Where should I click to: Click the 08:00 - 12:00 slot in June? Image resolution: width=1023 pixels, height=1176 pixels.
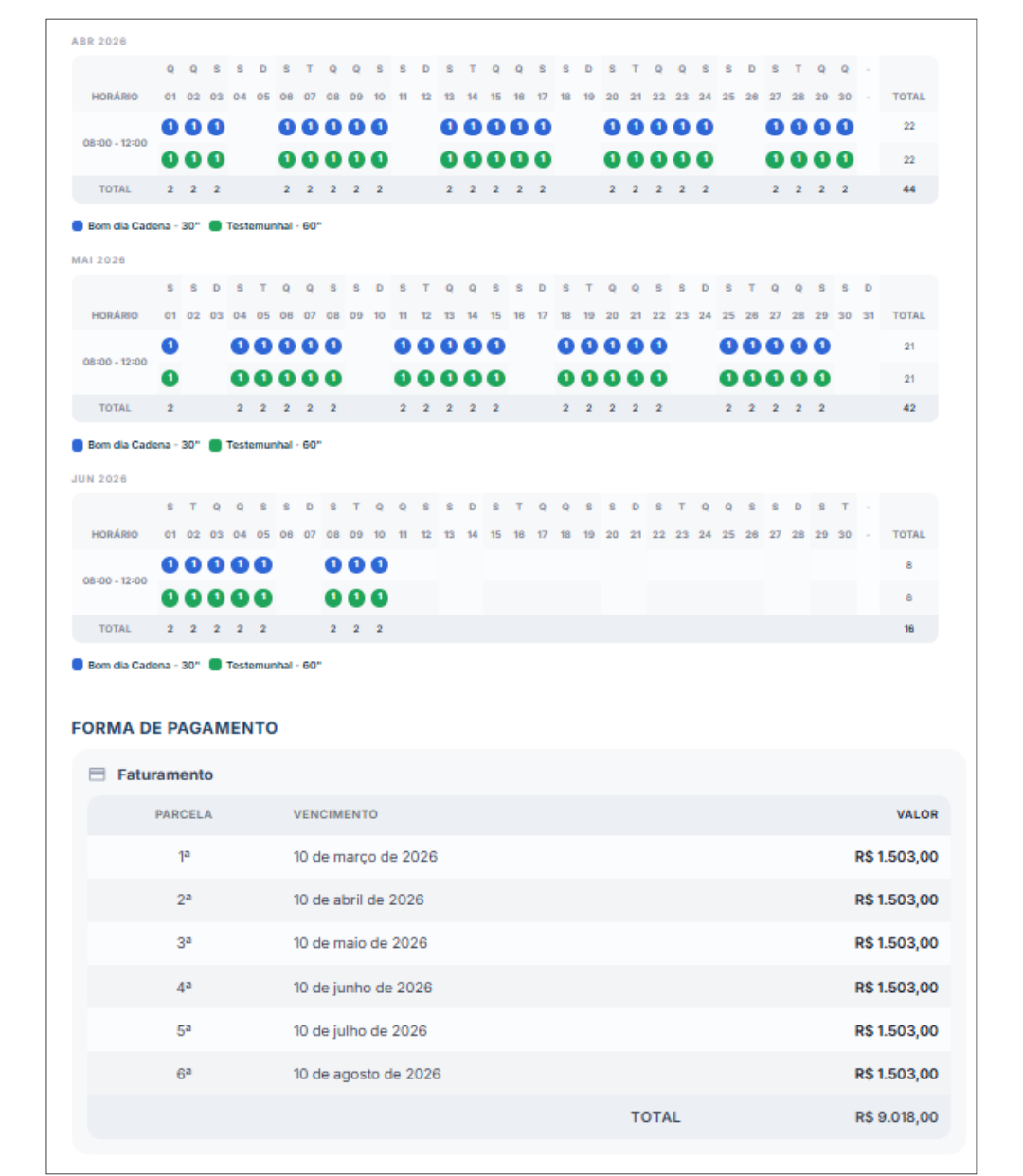coord(115,580)
